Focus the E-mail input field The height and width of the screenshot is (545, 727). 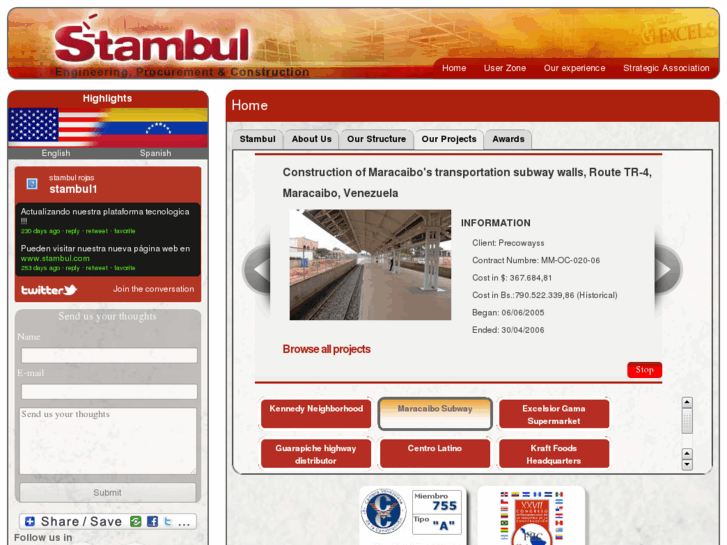(x=109, y=391)
